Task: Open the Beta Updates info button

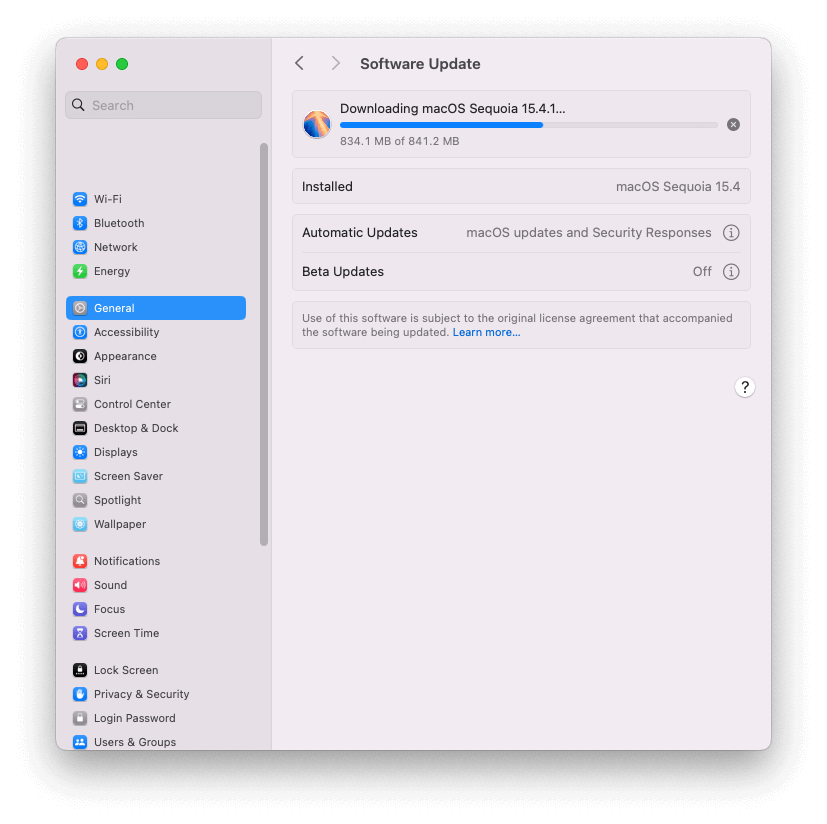Action: click(731, 271)
